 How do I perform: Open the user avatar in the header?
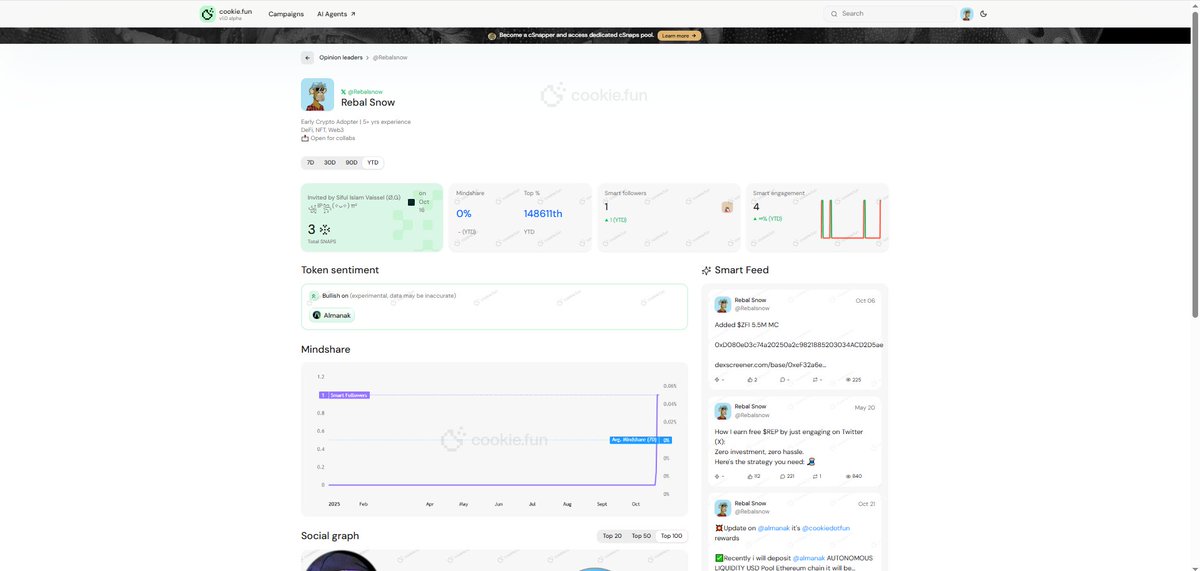pyautogui.click(x=967, y=14)
